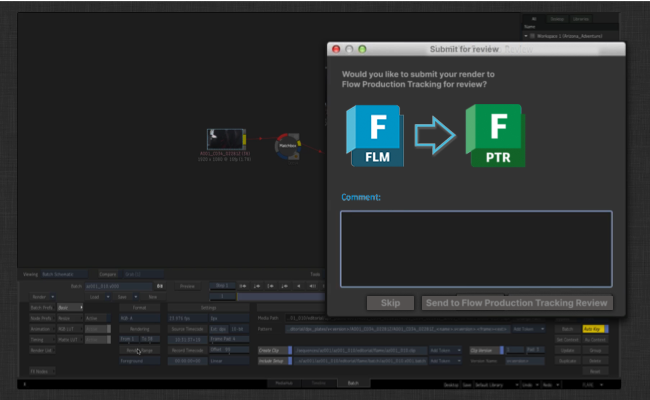Click the play-backward triangle icon

(x=298, y=286)
